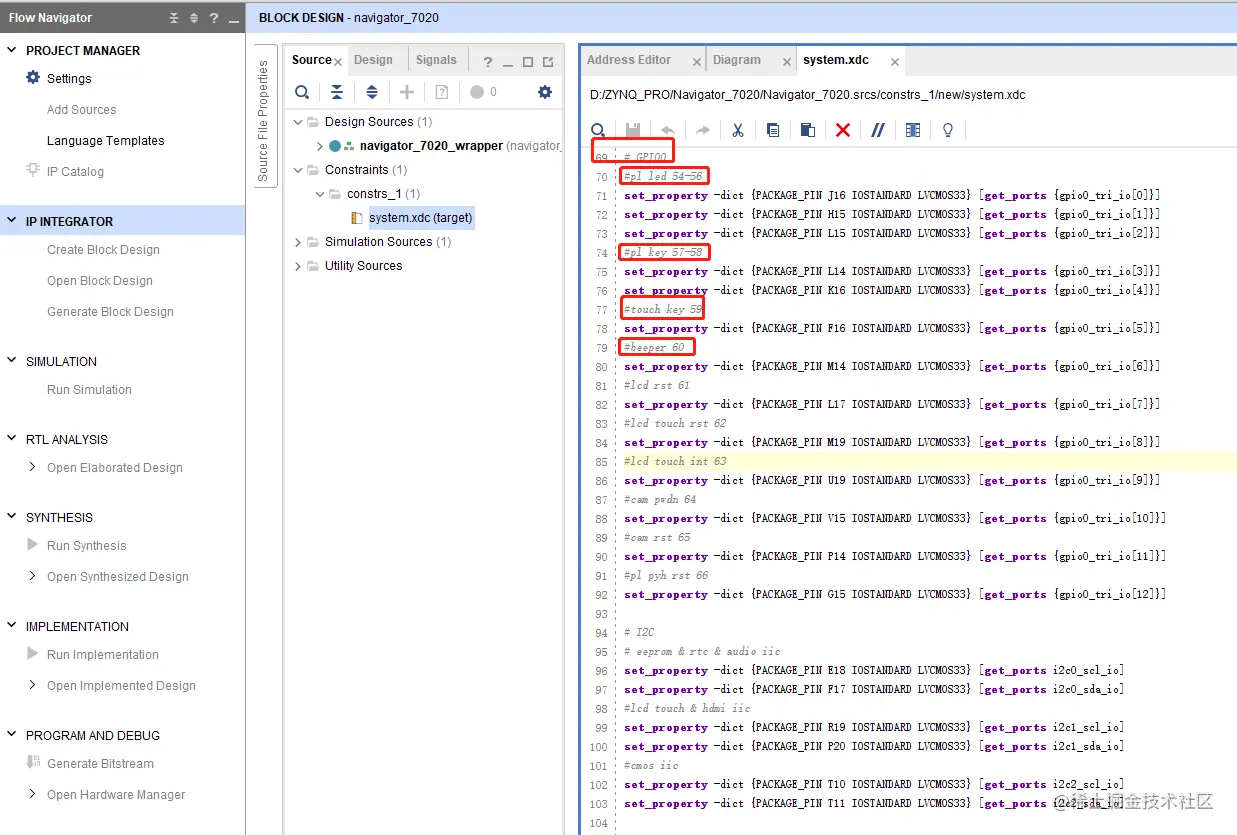Image resolution: width=1237 pixels, height=835 pixels.
Task: Toggle line comments with the double-slash icon
Action: click(x=877, y=130)
